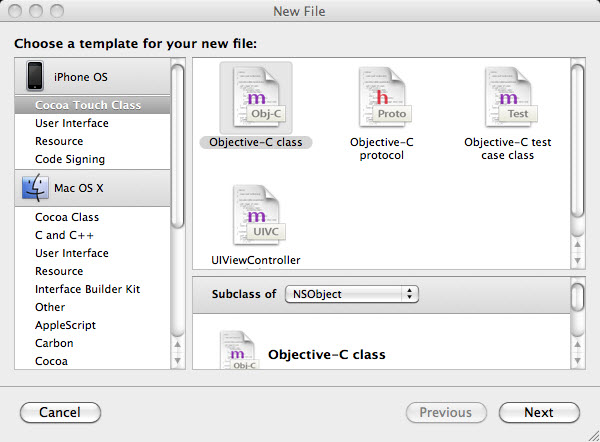Click the template grid scroll up arrow
This screenshot has width=600, height=442.
coord(577,244)
